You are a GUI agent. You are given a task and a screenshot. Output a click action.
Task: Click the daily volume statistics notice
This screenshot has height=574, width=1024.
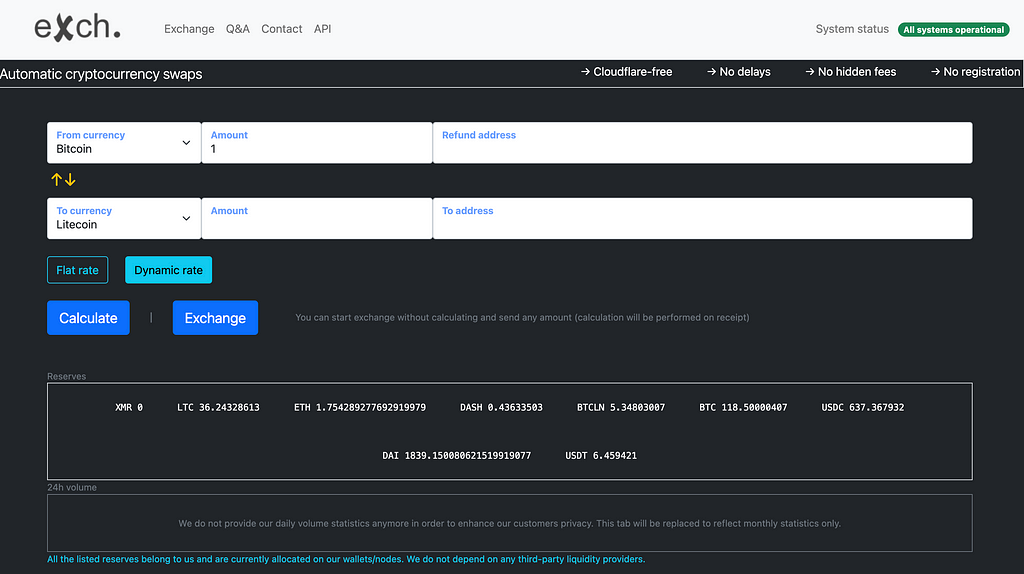pos(509,523)
